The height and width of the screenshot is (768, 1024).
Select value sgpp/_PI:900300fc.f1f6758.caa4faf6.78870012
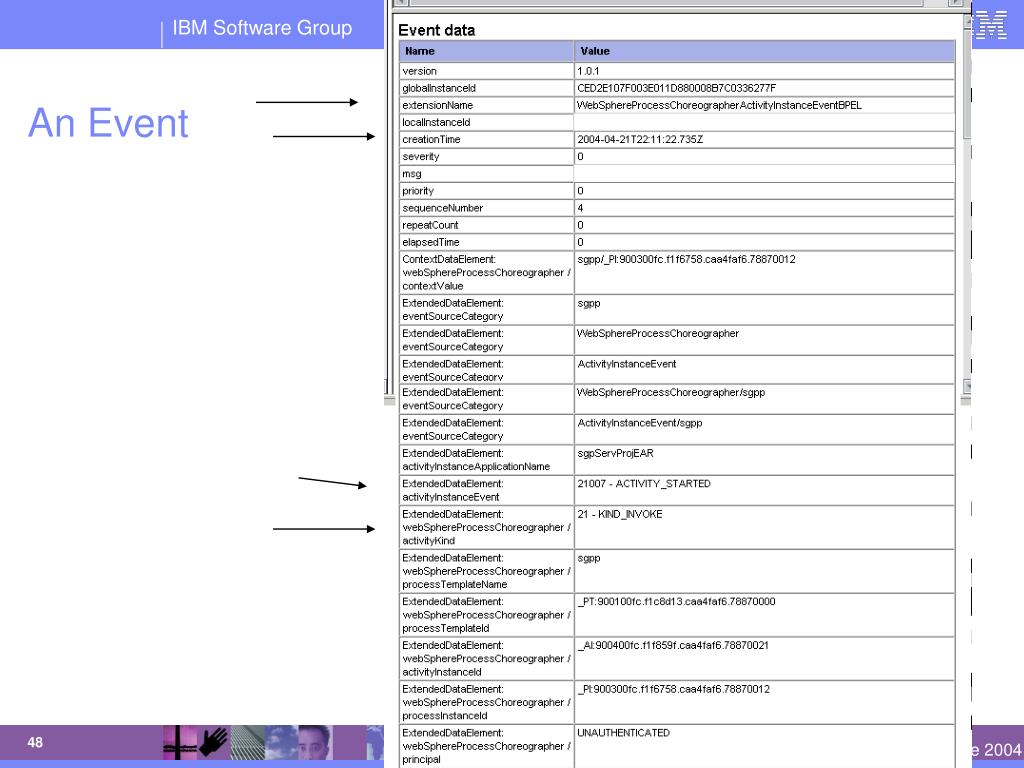686,259
